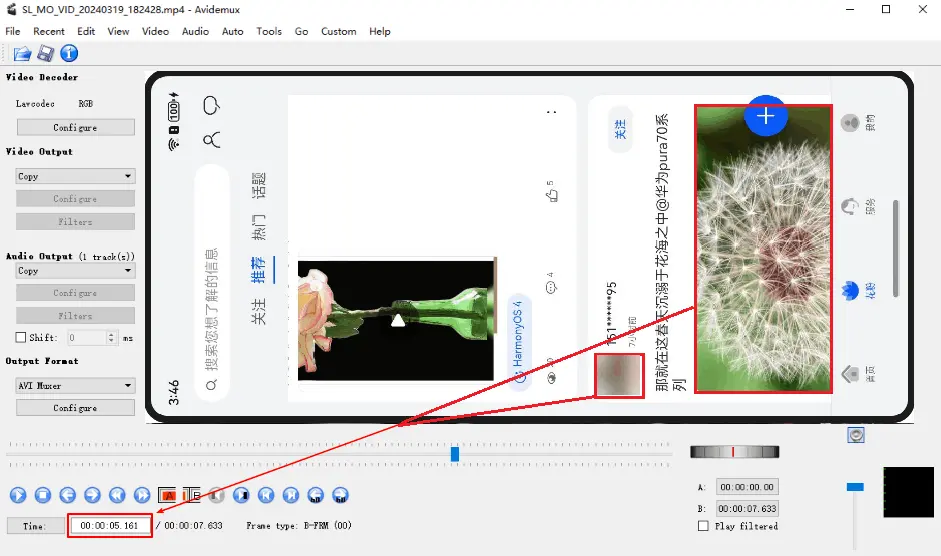941x556 pixels.
Task: Stop playback with the Stop button
Action: (43, 495)
